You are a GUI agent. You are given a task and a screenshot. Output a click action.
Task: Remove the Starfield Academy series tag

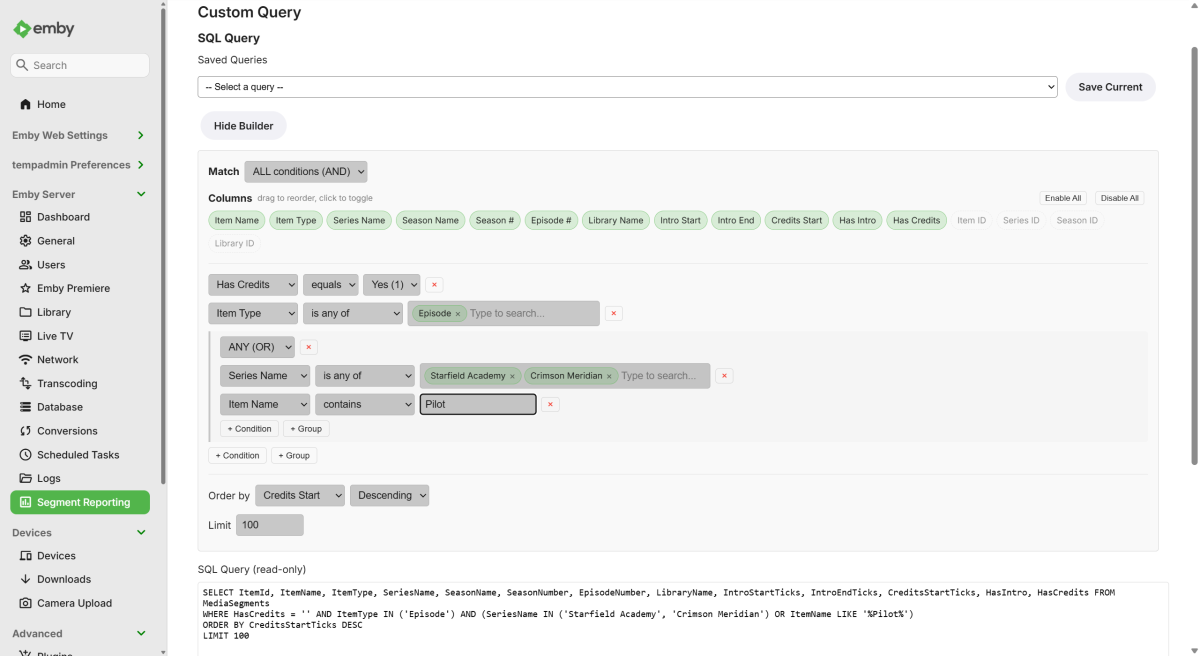(x=512, y=376)
